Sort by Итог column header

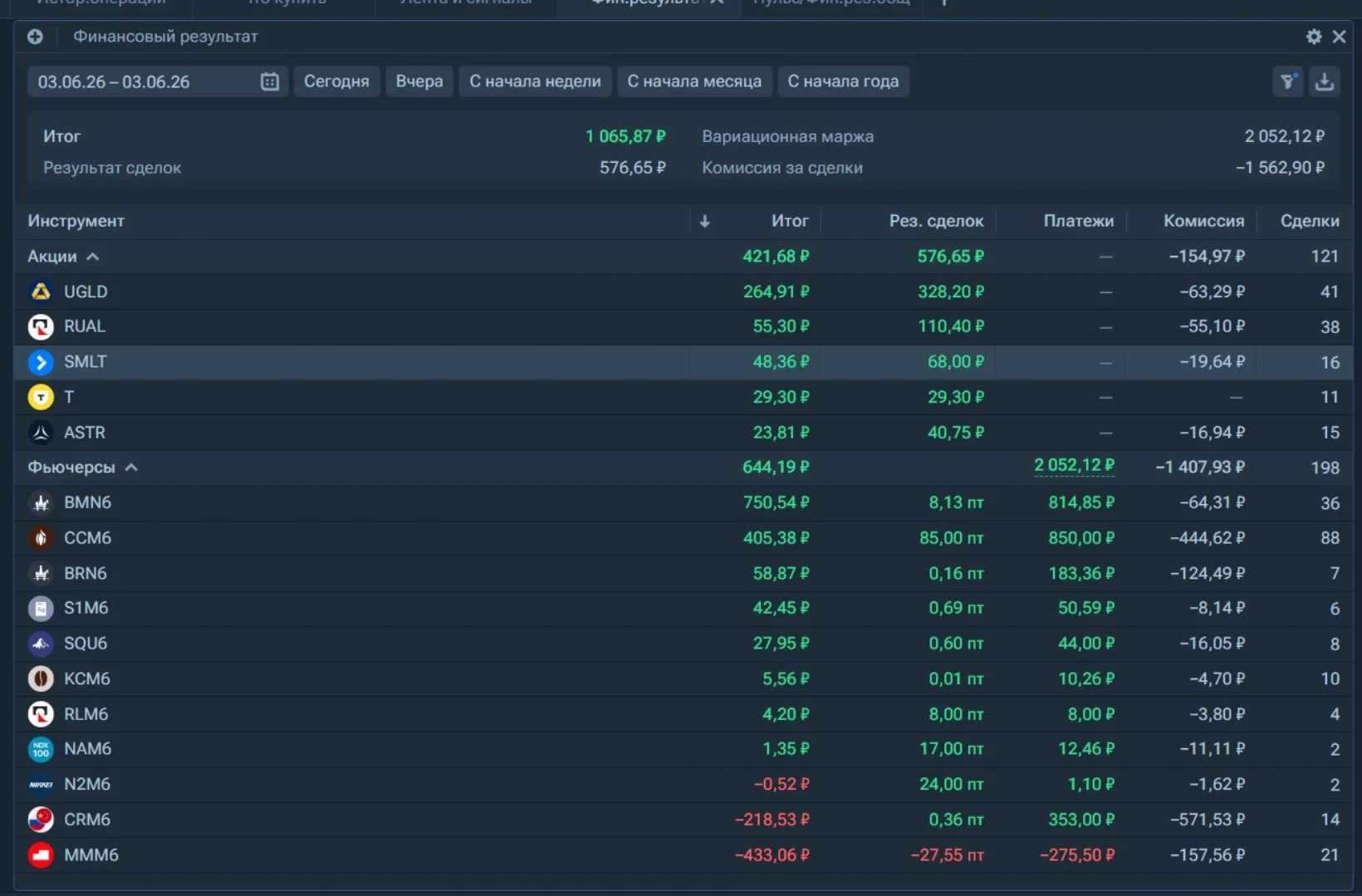[789, 221]
